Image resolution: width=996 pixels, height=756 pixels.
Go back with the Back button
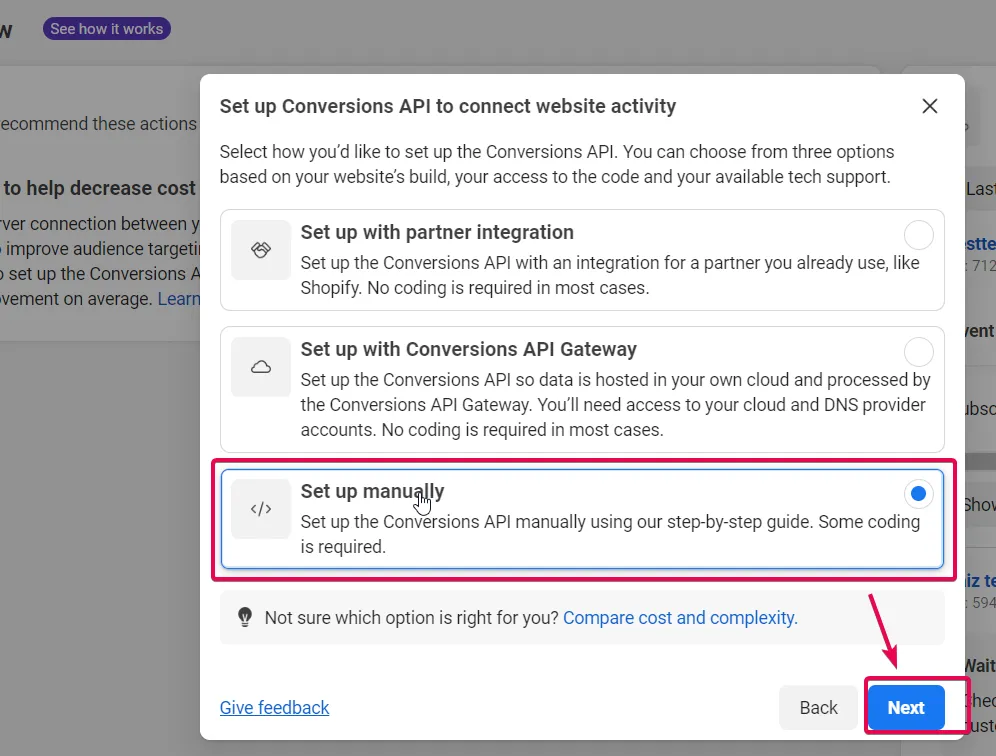pyautogui.click(x=818, y=708)
